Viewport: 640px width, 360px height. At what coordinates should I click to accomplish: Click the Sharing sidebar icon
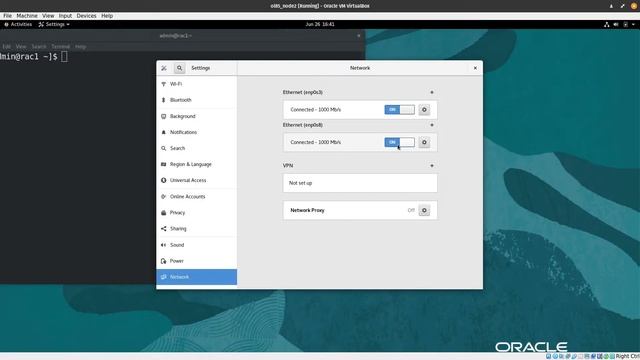tap(164, 229)
